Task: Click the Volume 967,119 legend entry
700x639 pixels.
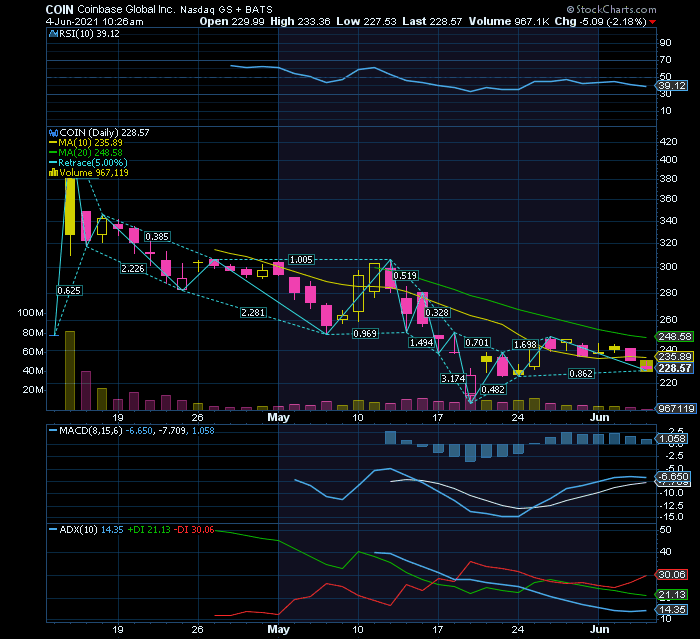Action: [88, 172]
